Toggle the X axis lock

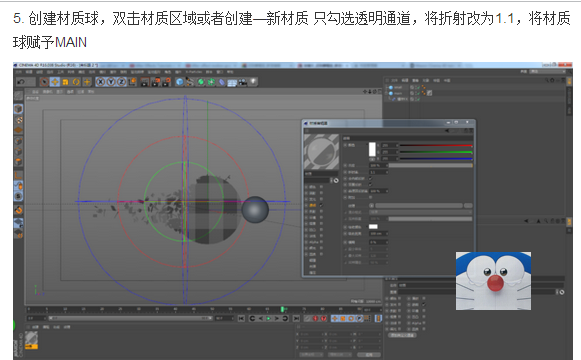(101, 82)
